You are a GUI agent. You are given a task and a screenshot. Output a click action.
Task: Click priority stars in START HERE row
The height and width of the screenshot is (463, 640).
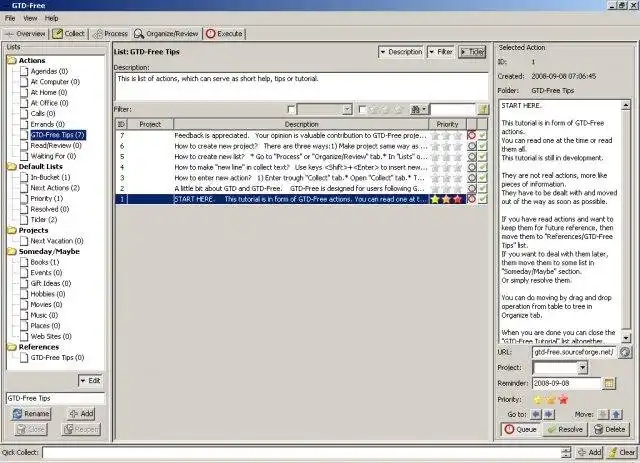pos(447,199)
